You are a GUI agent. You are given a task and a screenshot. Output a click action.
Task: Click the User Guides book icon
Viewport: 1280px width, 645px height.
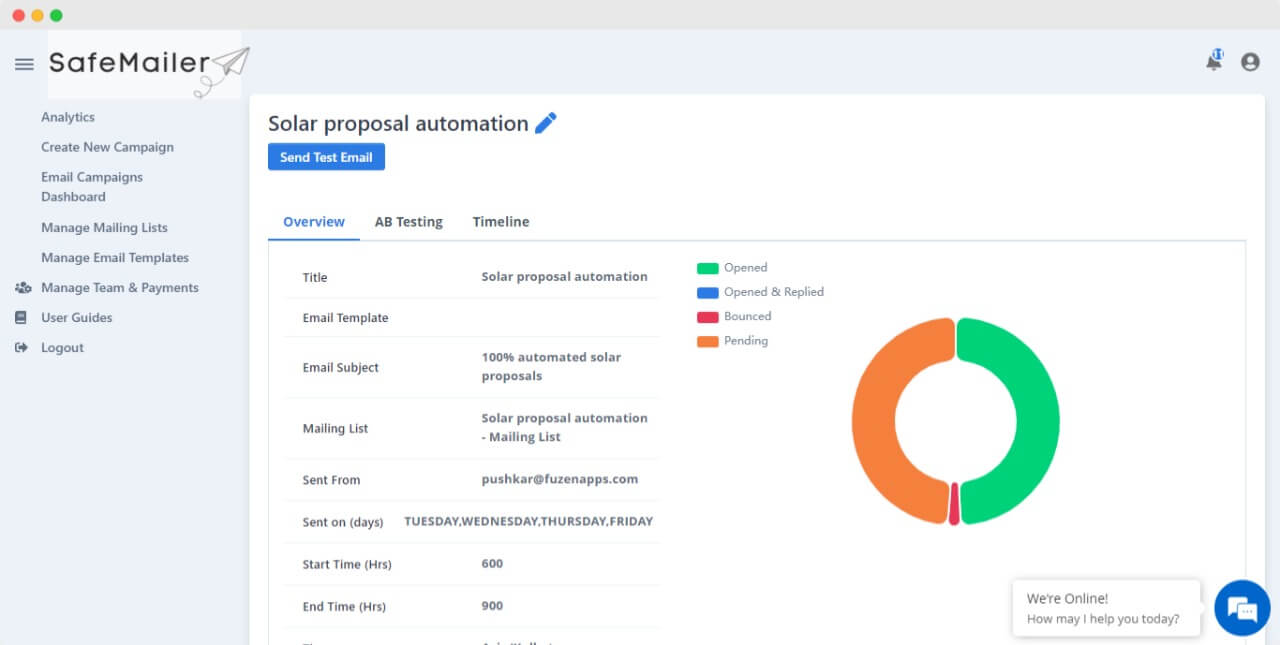coord(21,318)
